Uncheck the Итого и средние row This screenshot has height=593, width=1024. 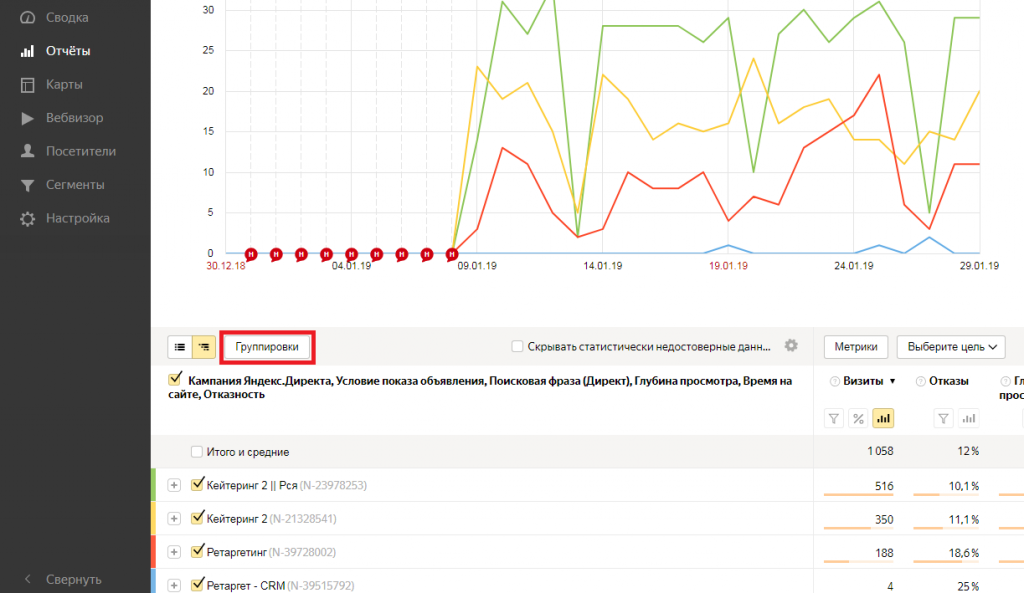tap(195, 452)
